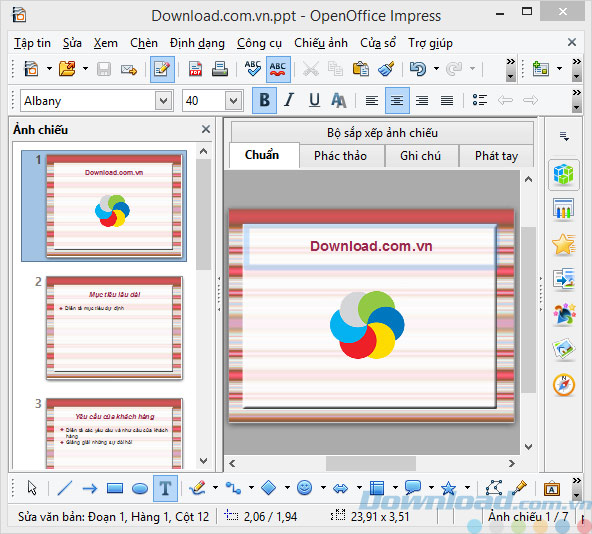The image size is (592, 534).
Task: Open the Trợ giúp menu
Action: point(430,43)
